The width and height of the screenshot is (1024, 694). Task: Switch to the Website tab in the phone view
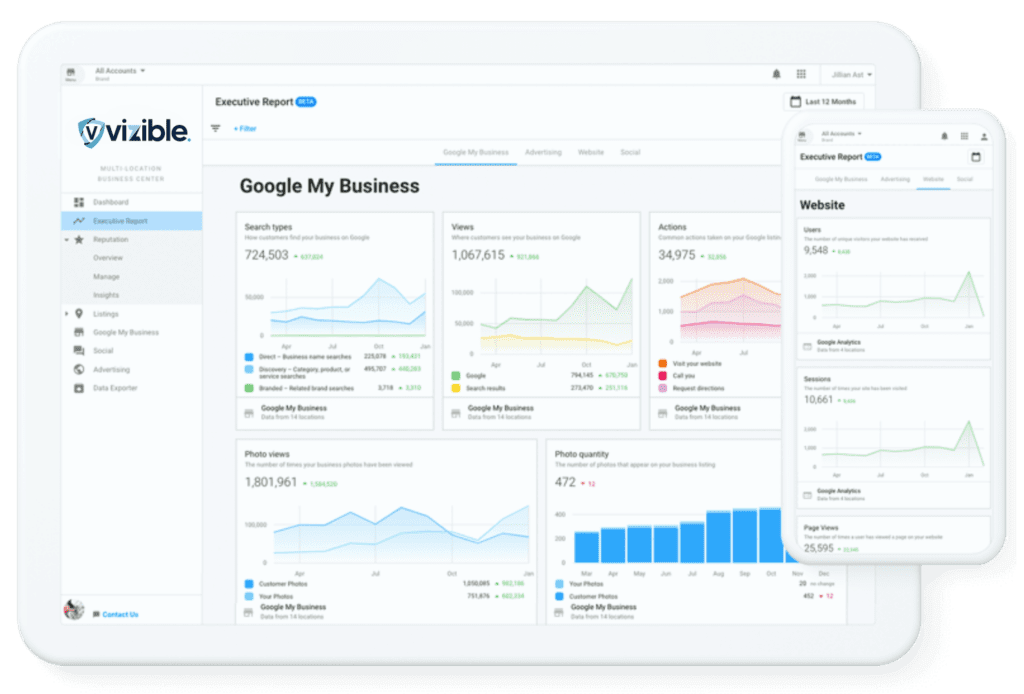(933, 180)
